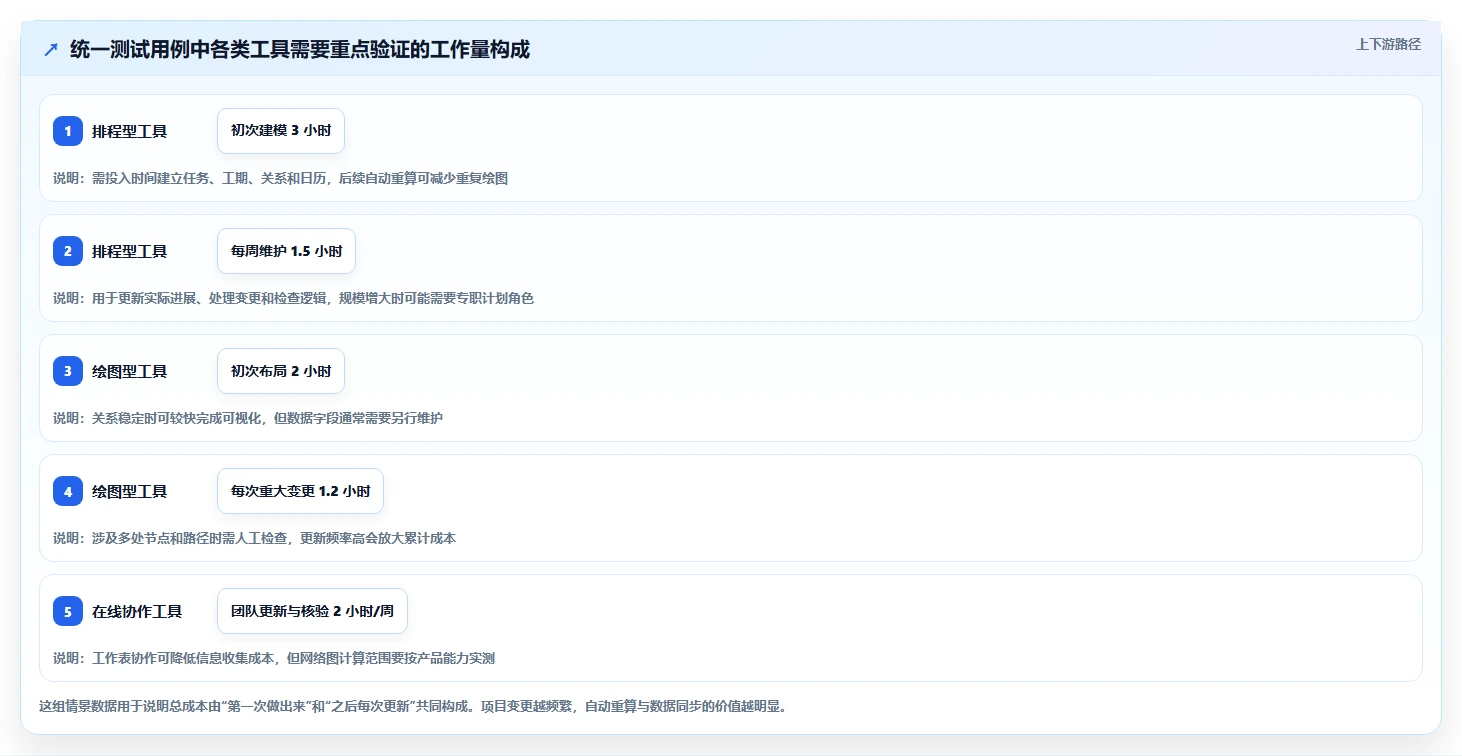Click the number 5 badge
1462x756 pixels.
pos(68,611)
